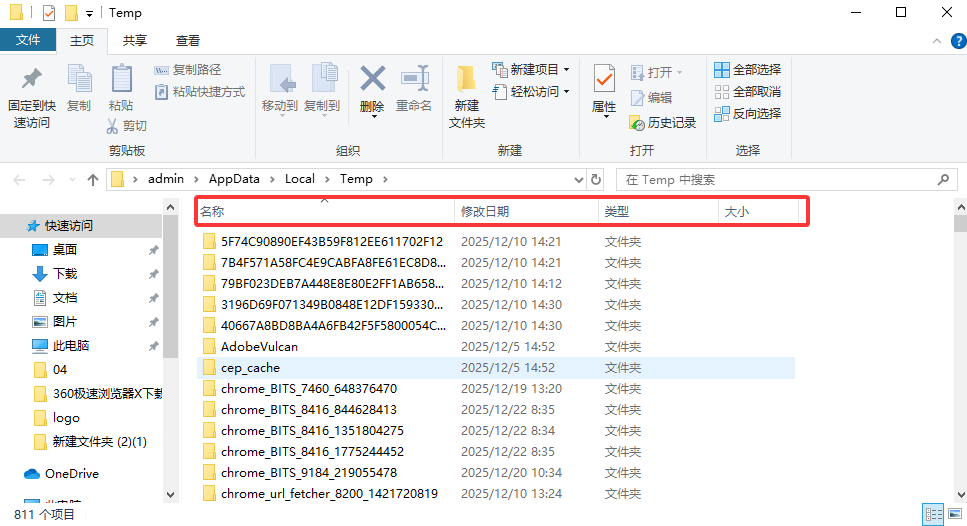967x526 pixels.
Task: Select the Home (主页) tab
Action: (x=82, y=41)
